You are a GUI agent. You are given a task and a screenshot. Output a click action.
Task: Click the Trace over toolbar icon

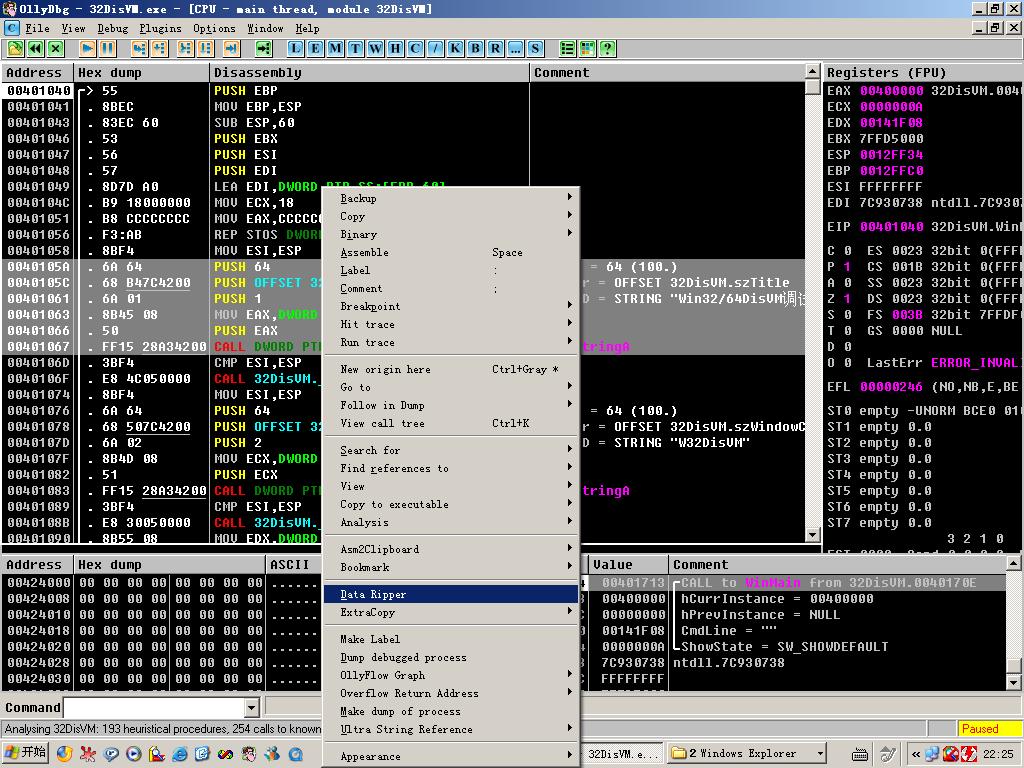point(206,48)
